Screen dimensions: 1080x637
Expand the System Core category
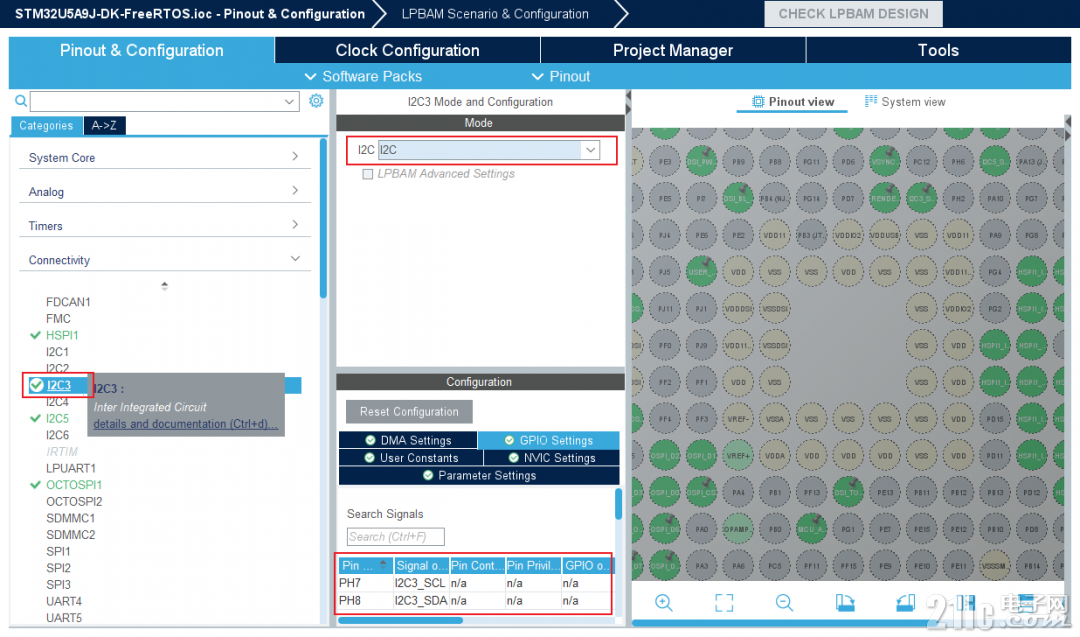(x=165, y=158)
